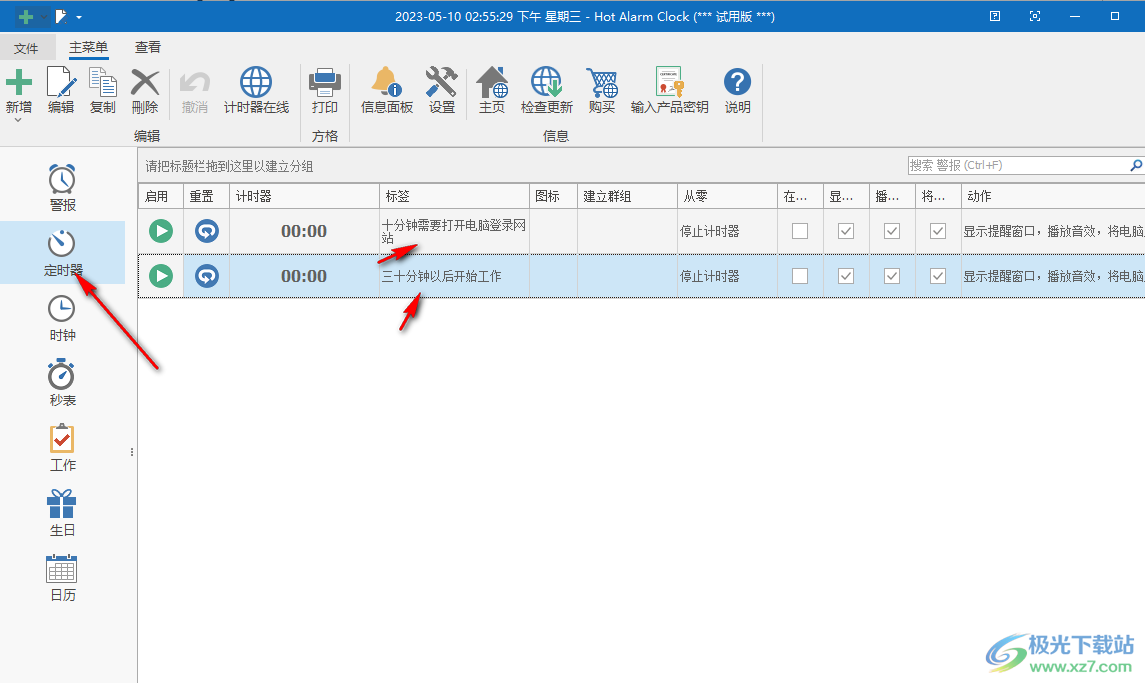1145x683 pixels.
Task: Expand the arrow under the 新增 button
Action: tap(19, 120)
